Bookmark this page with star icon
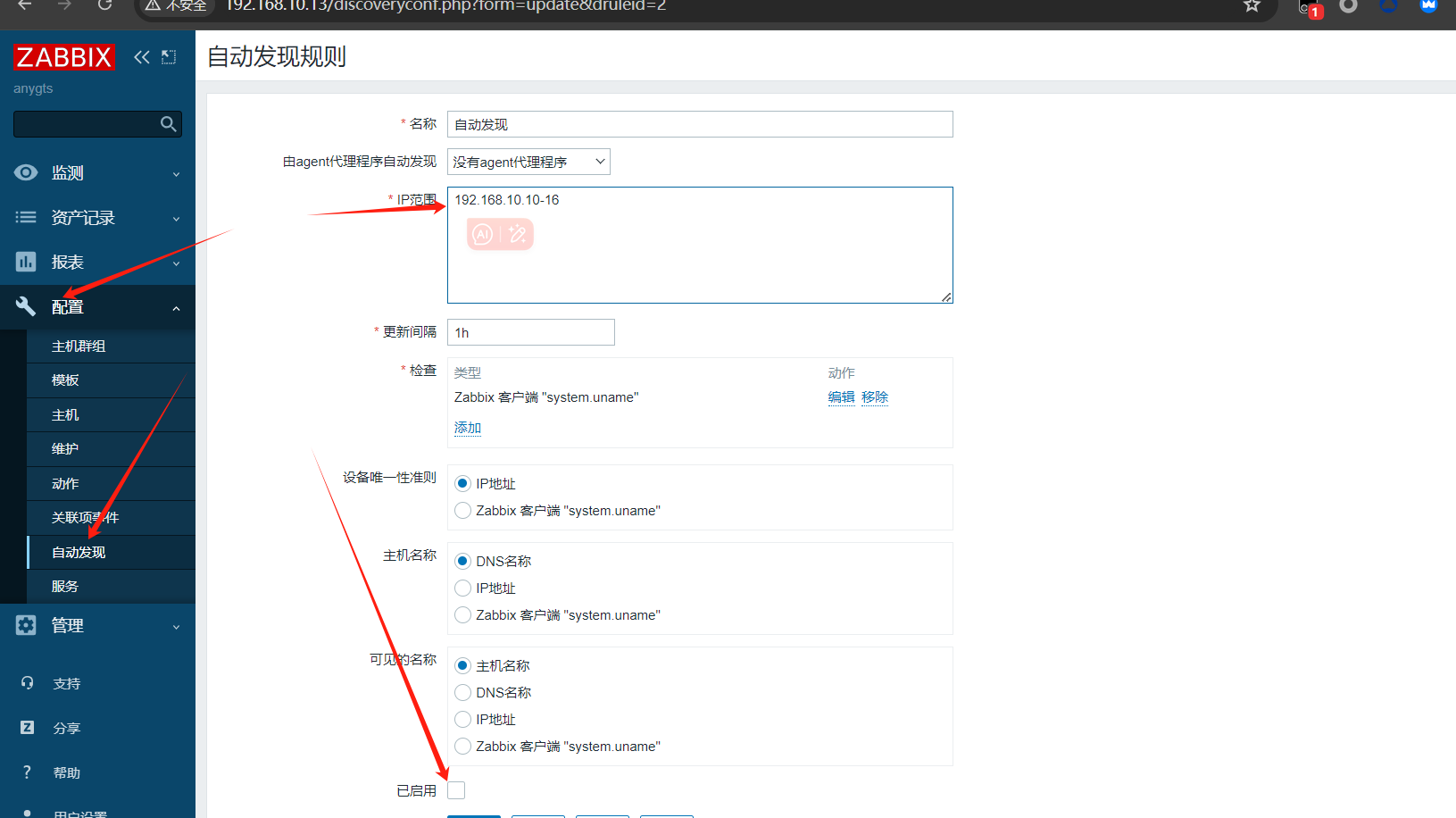The height and width of the screenshot is (818, 1456). point(1252,6)
